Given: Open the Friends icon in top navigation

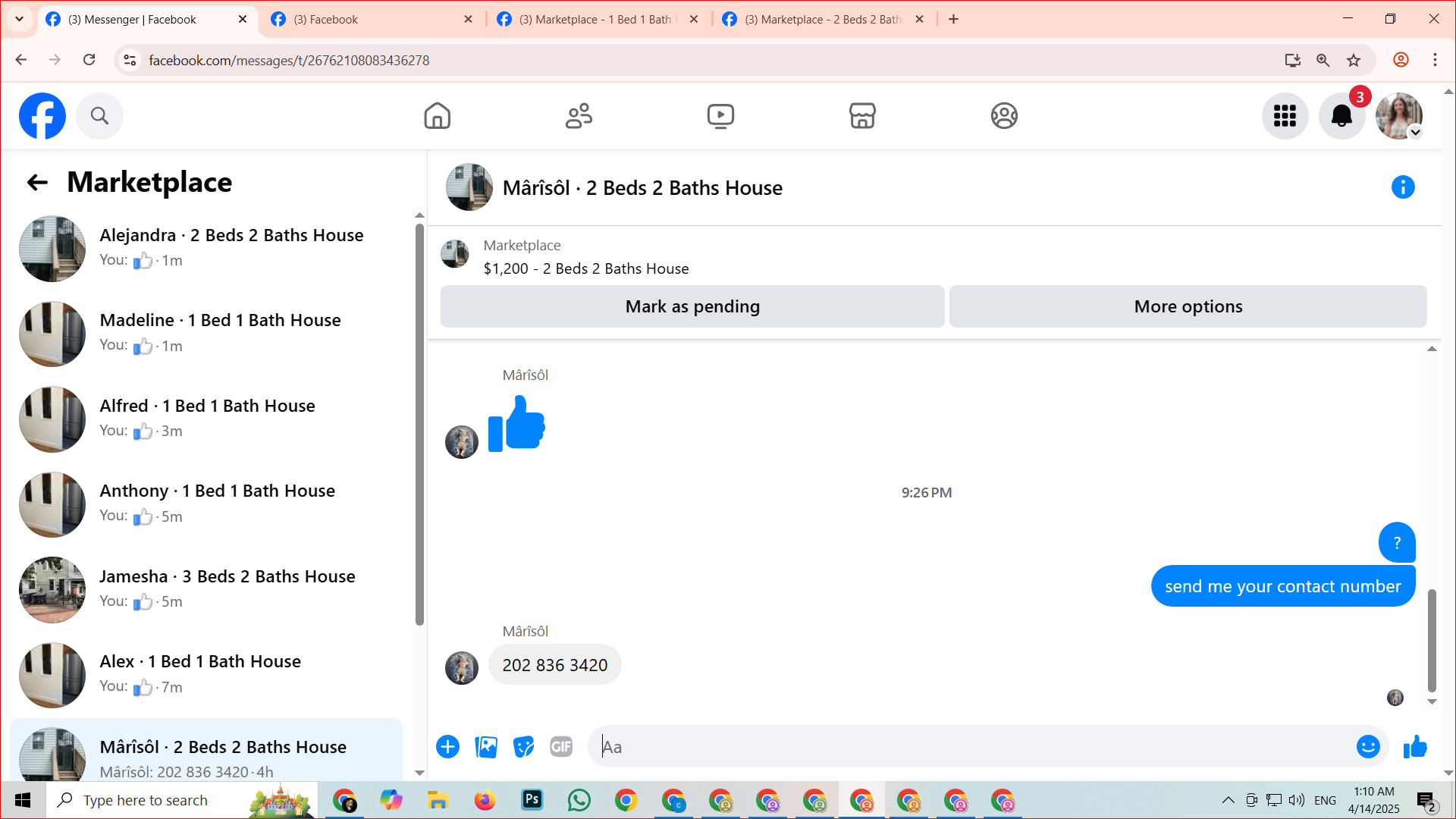Looking at the screenshot, I should [579, 116].
